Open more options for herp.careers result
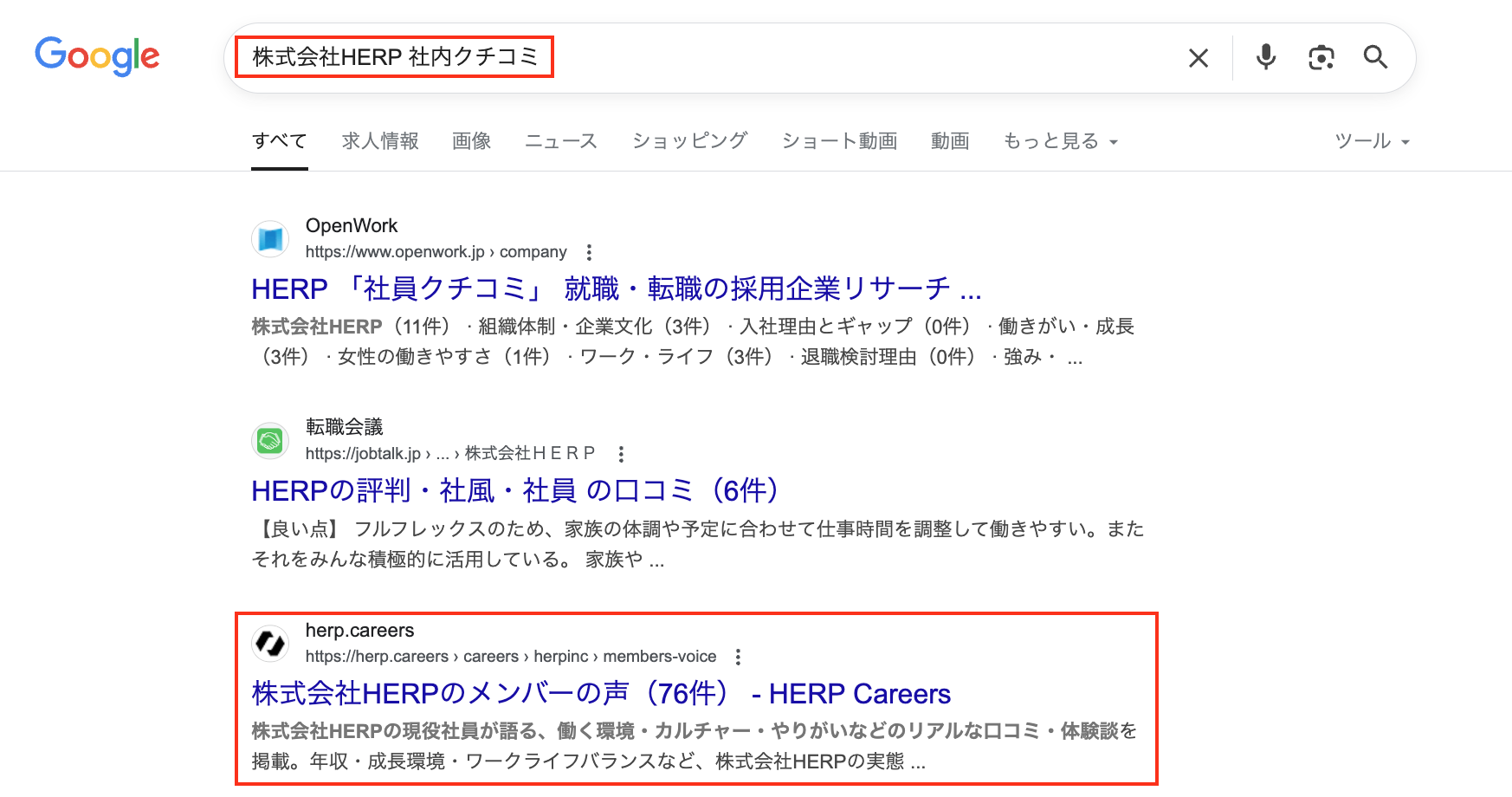This screenshot has height=797, width=1512. coord(738,657)
